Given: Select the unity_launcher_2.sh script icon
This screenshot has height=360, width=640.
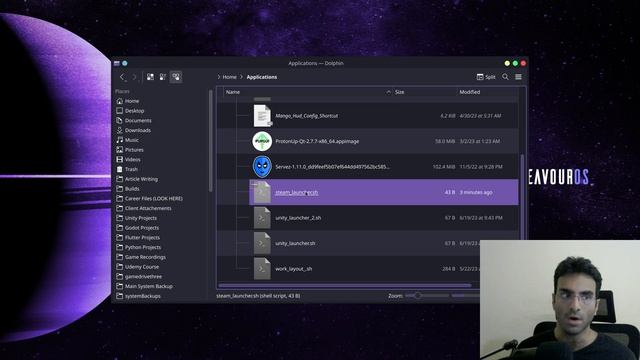Looking at the screenshot, I should 262,218.
